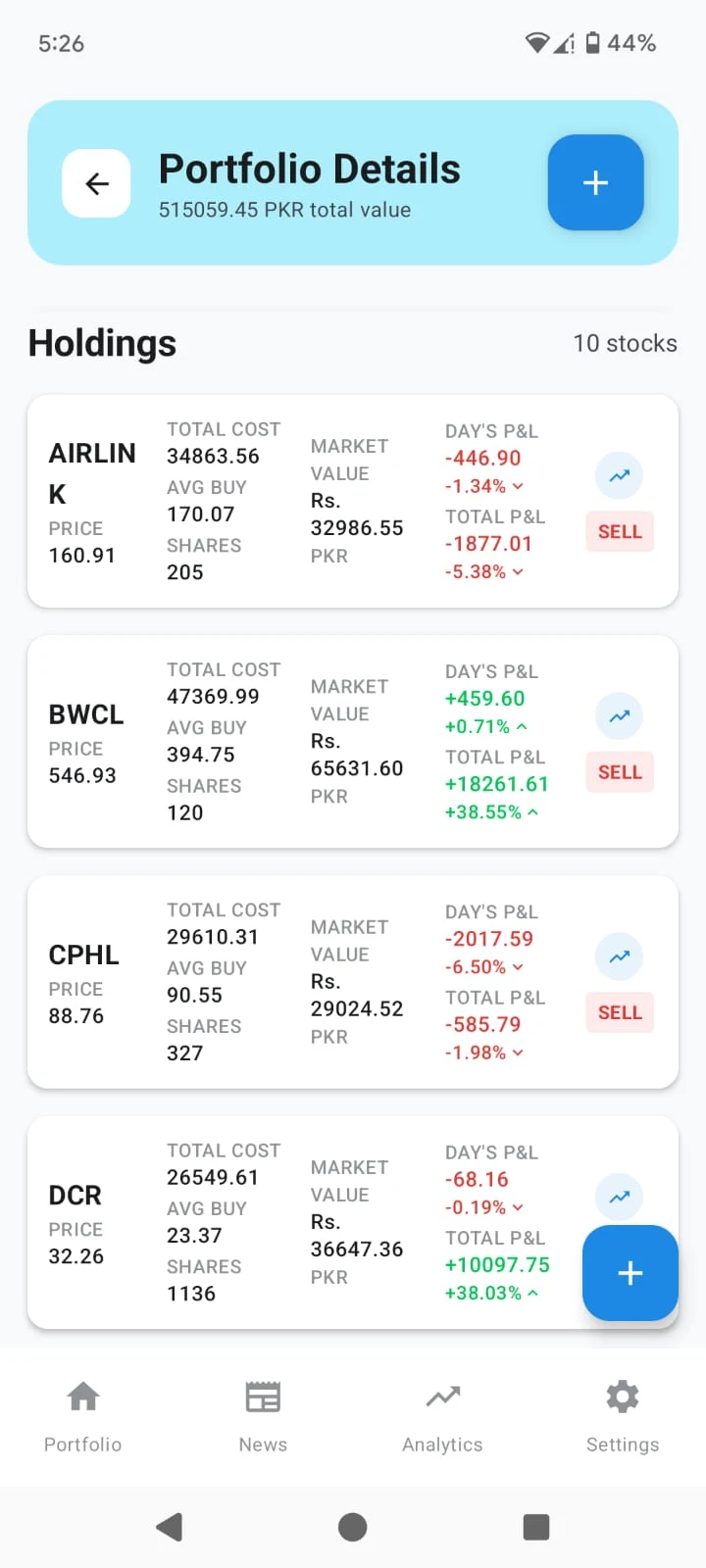Viewport: 706px width, 1568px height.
Task: Expand CPHL day's P&L -6.50% chevron
Action: click(x=518, y=967)
